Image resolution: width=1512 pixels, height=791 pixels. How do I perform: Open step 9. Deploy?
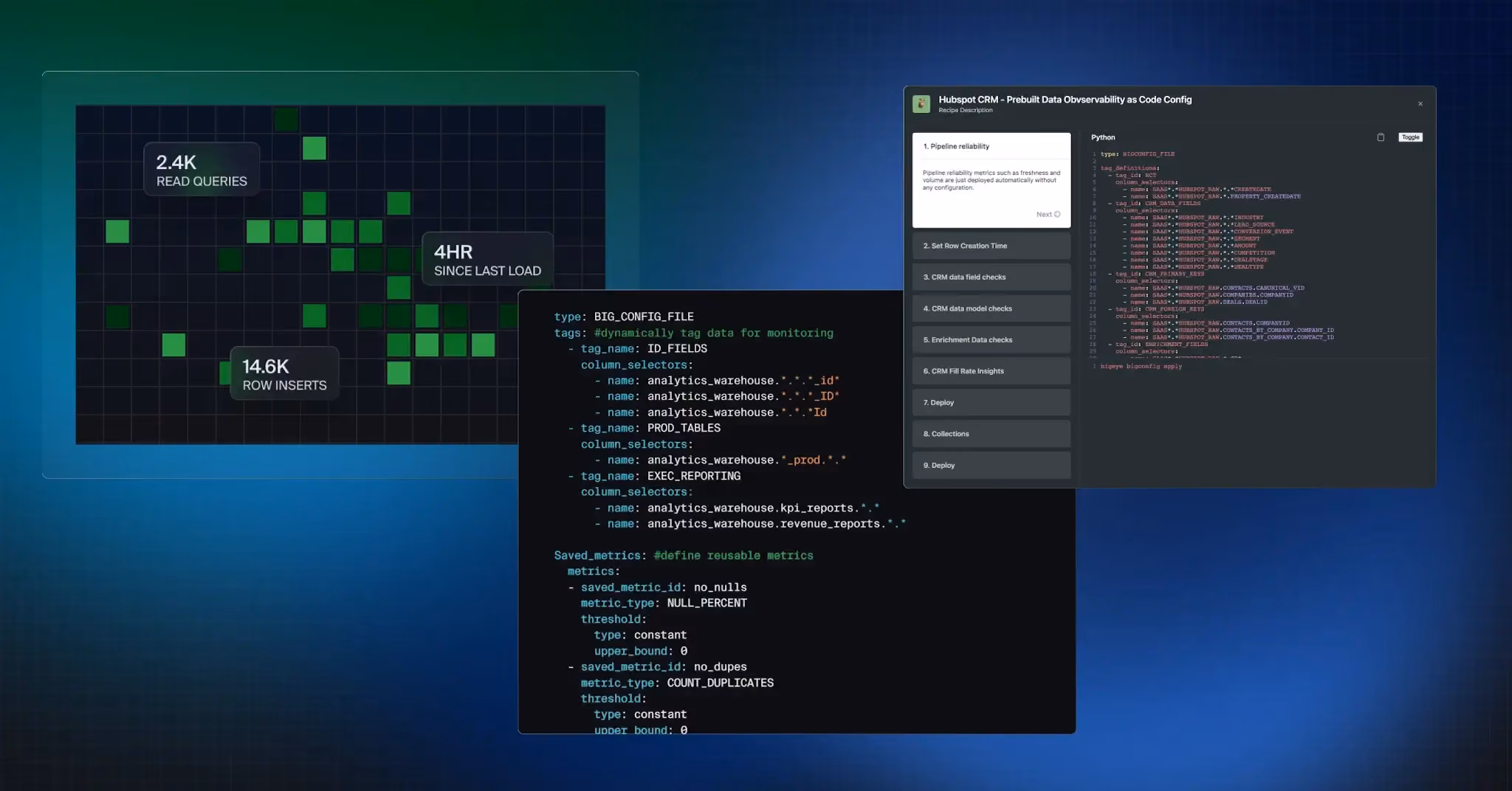tap(992, 466)
